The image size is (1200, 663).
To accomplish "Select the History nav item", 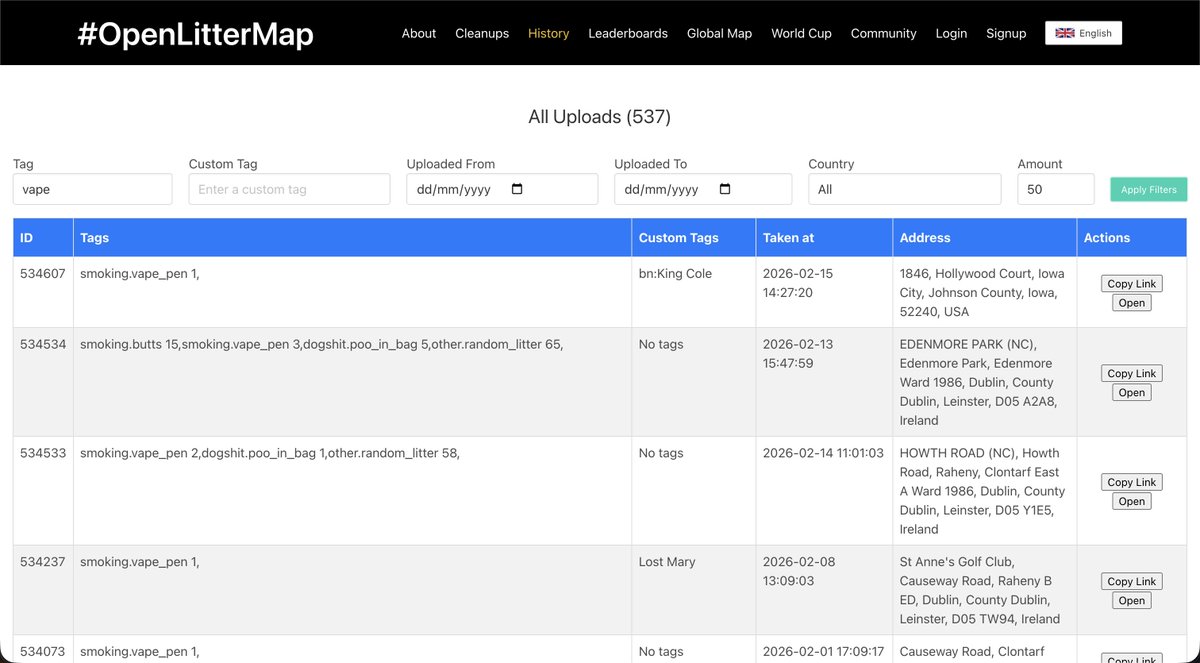I will (x=549, y=33).
